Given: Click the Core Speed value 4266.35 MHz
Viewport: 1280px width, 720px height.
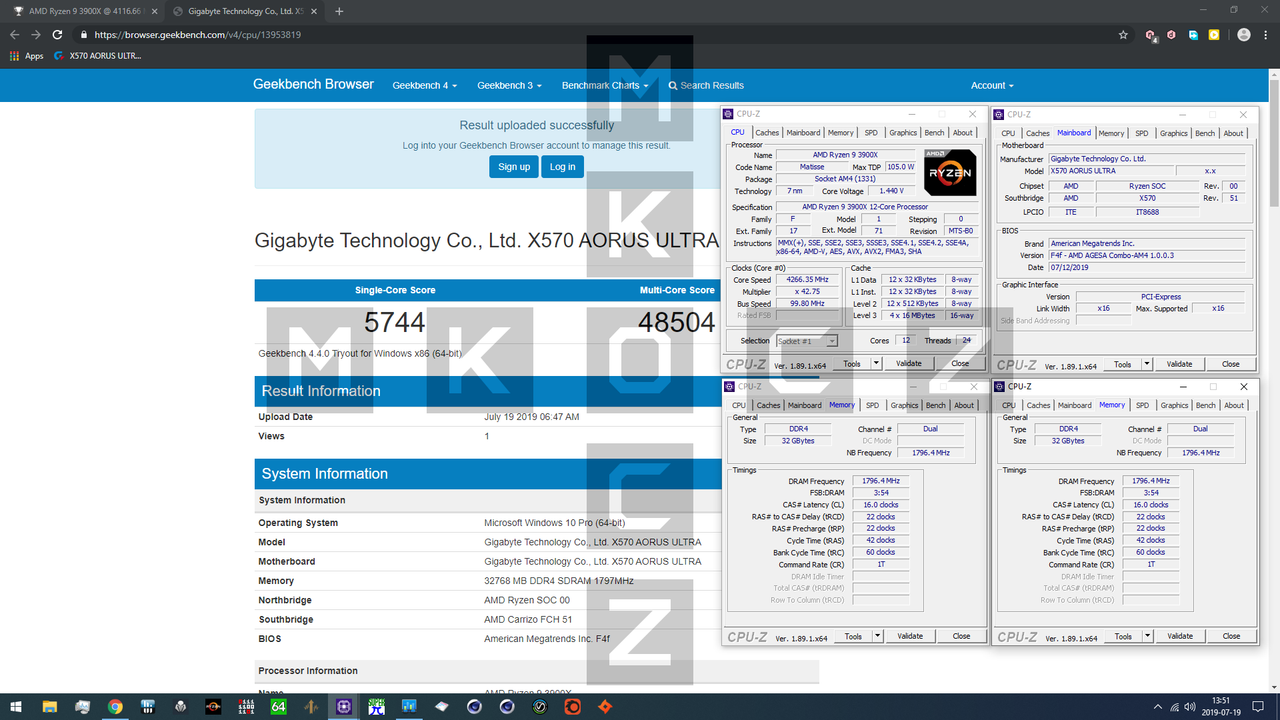Looking at the screenshot, I should [808, 280].
